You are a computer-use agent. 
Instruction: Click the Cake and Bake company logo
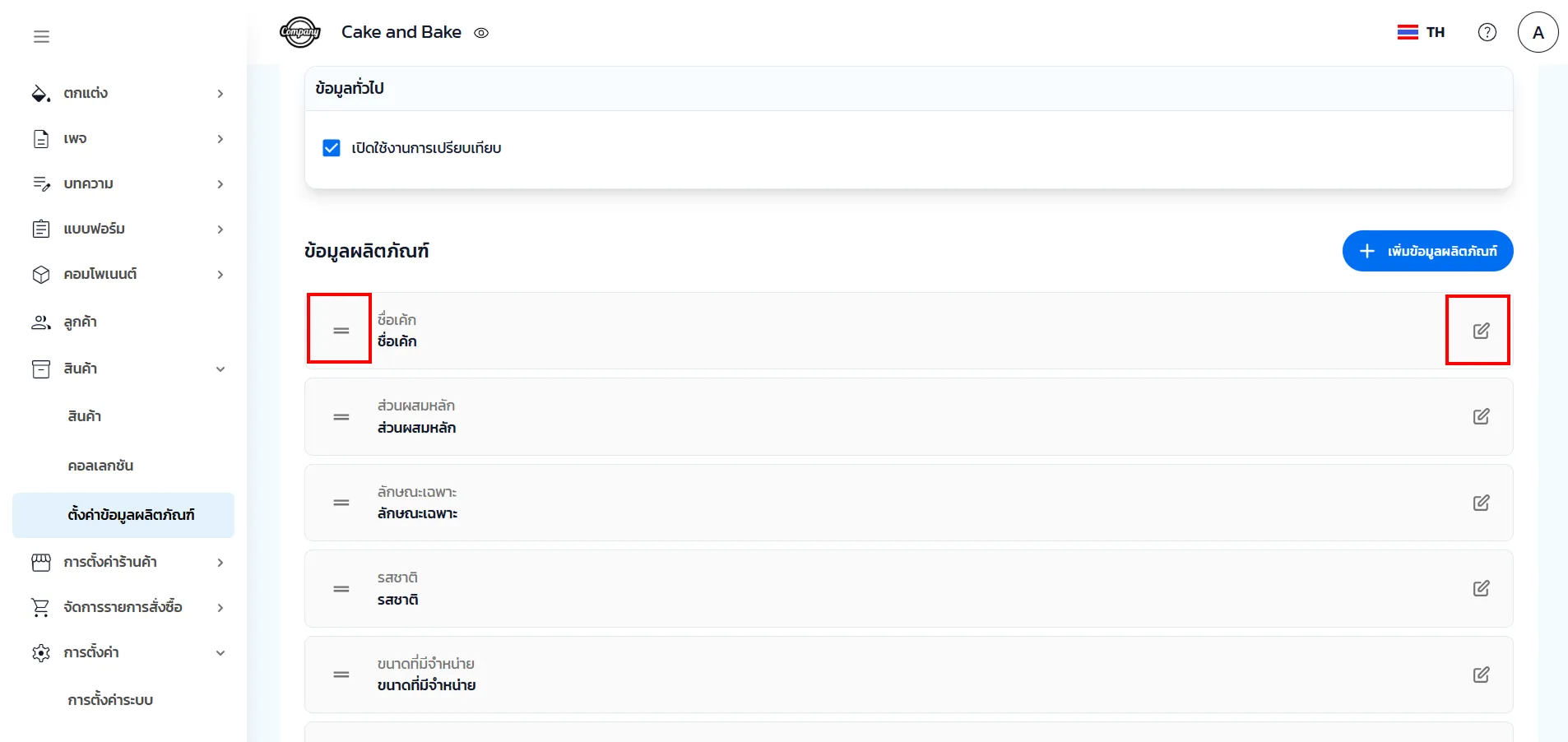300,33
